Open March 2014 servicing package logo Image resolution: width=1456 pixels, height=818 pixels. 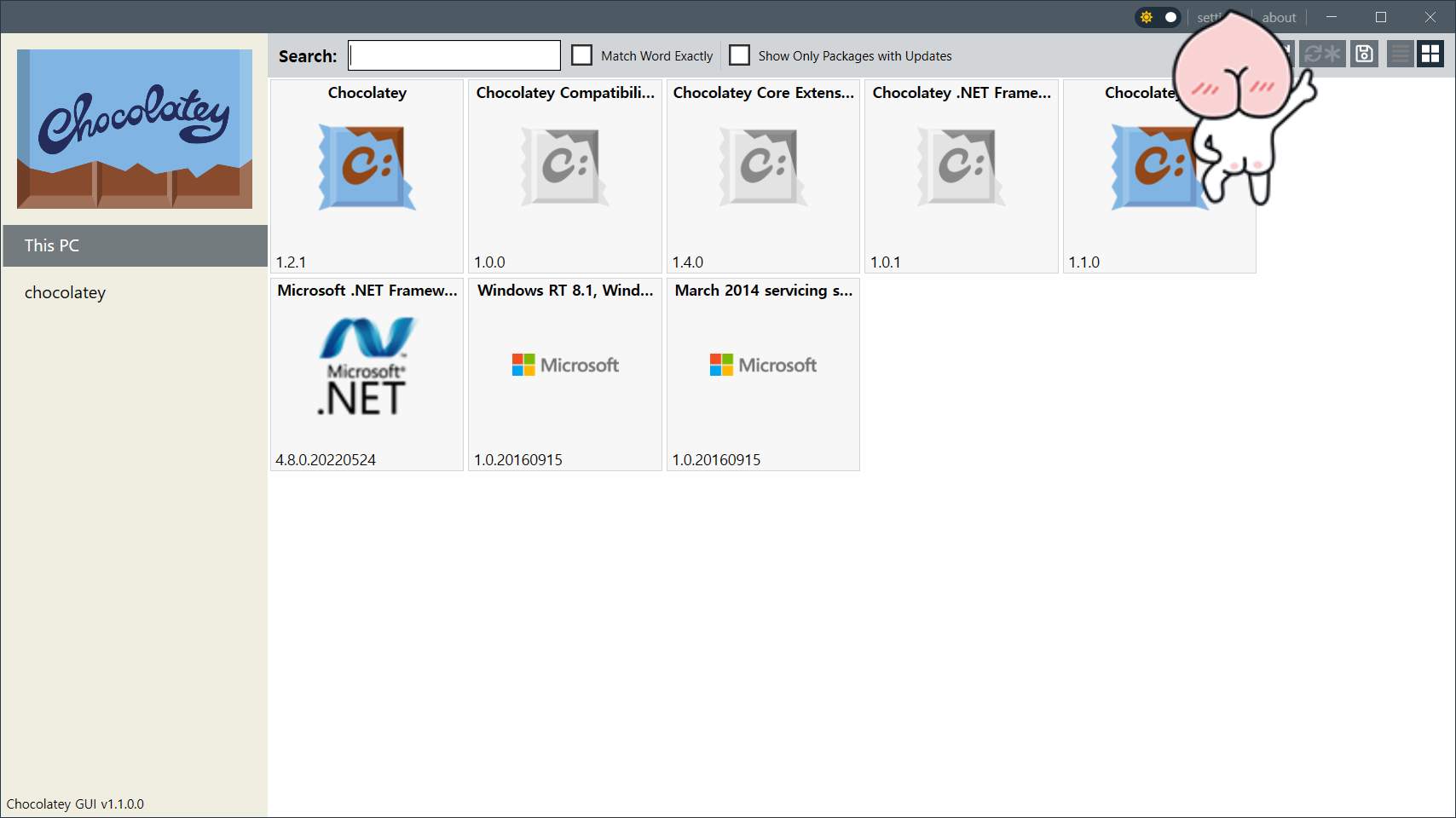[x=763, y=365]
